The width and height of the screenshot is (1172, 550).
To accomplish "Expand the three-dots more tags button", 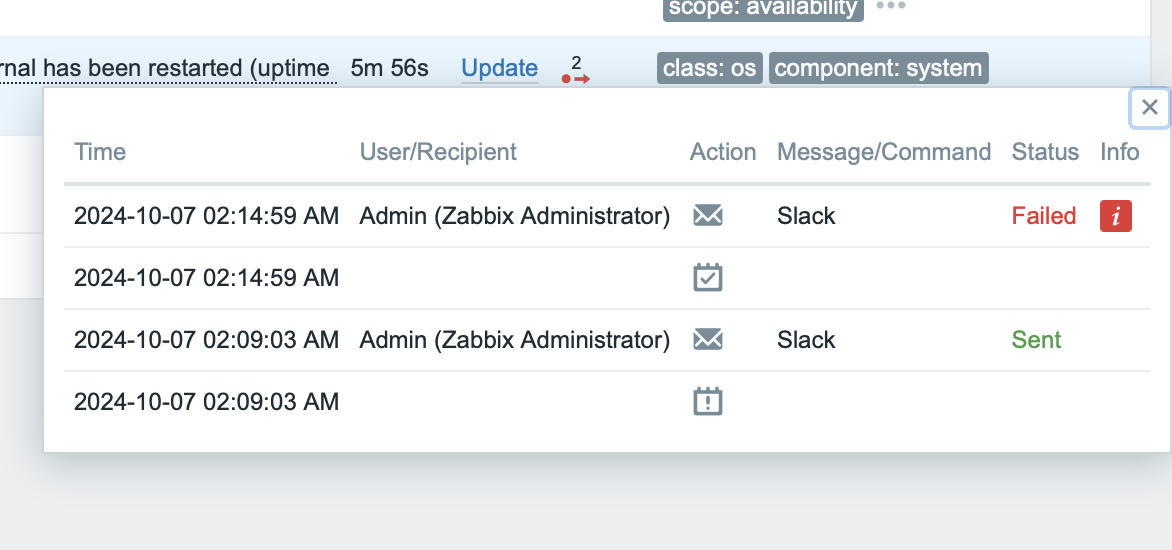I will tap(890, 6).
